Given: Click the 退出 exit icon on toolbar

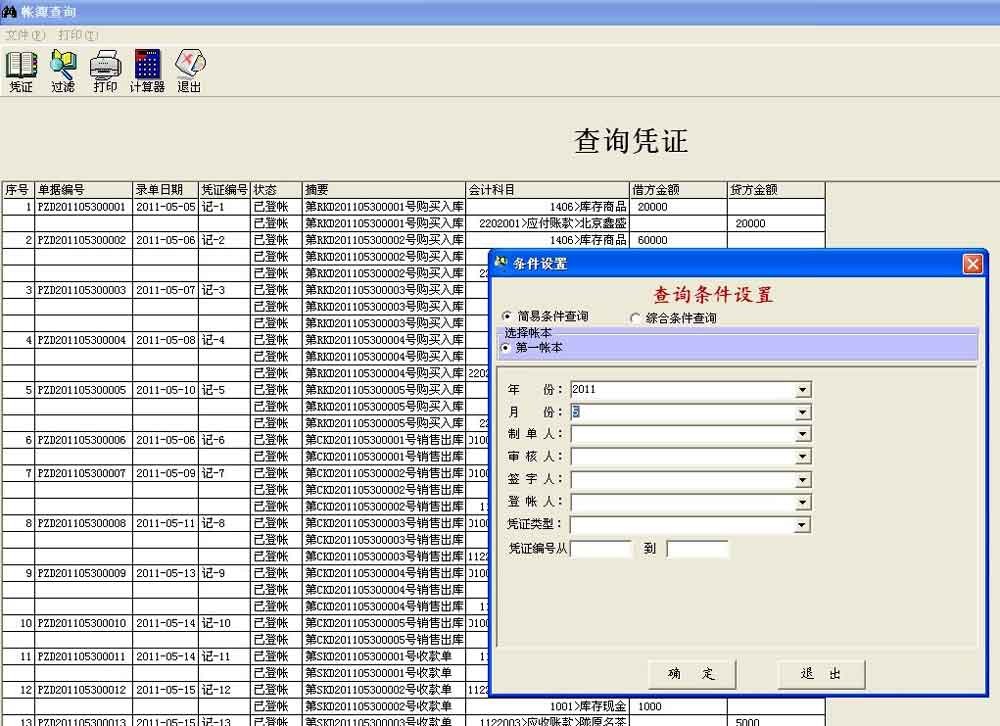Looking at the screenshot, I should tap(189, 68).
